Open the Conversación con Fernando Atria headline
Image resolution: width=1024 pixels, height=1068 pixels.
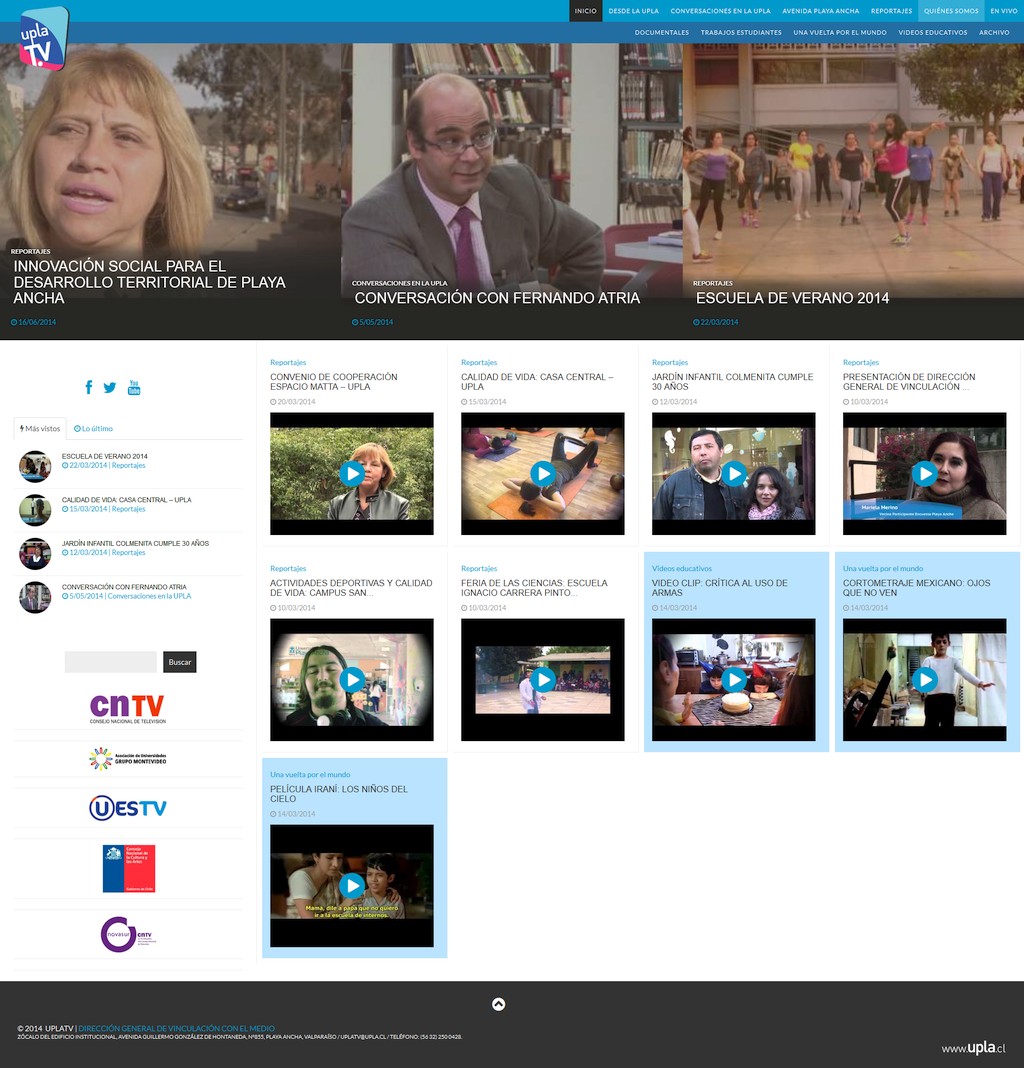(497, 298)
